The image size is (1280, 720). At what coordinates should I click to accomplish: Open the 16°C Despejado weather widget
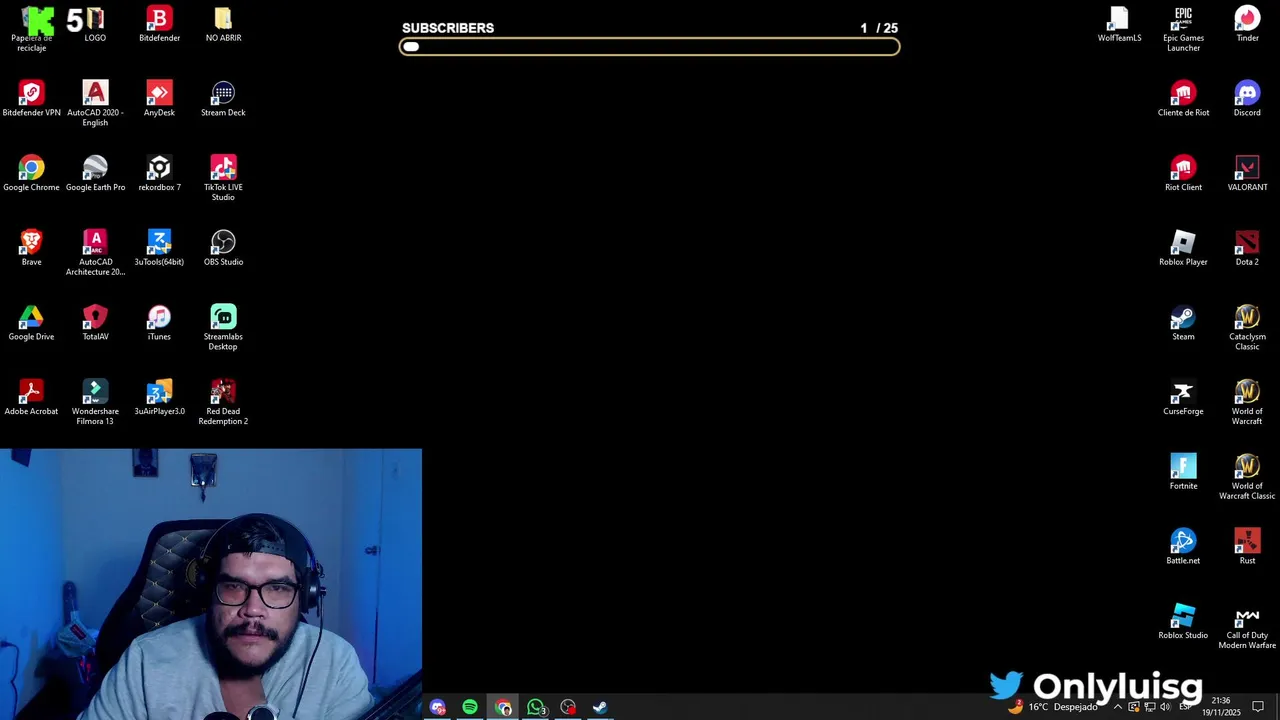point(1053,707)
